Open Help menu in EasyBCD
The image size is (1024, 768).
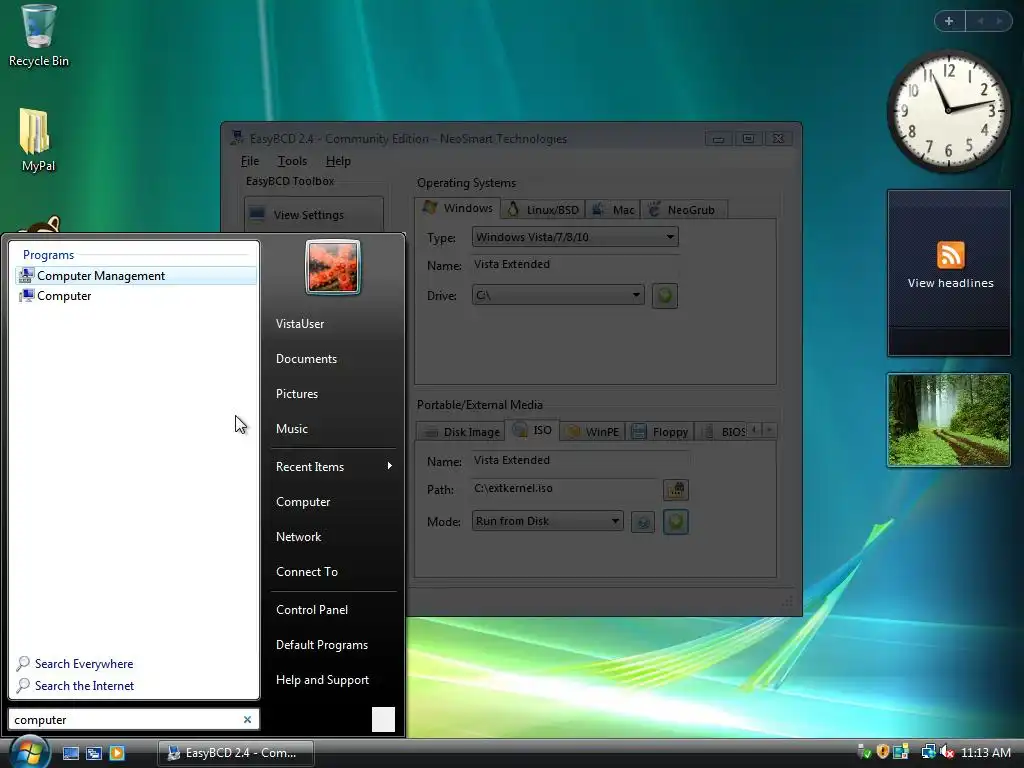338,161
